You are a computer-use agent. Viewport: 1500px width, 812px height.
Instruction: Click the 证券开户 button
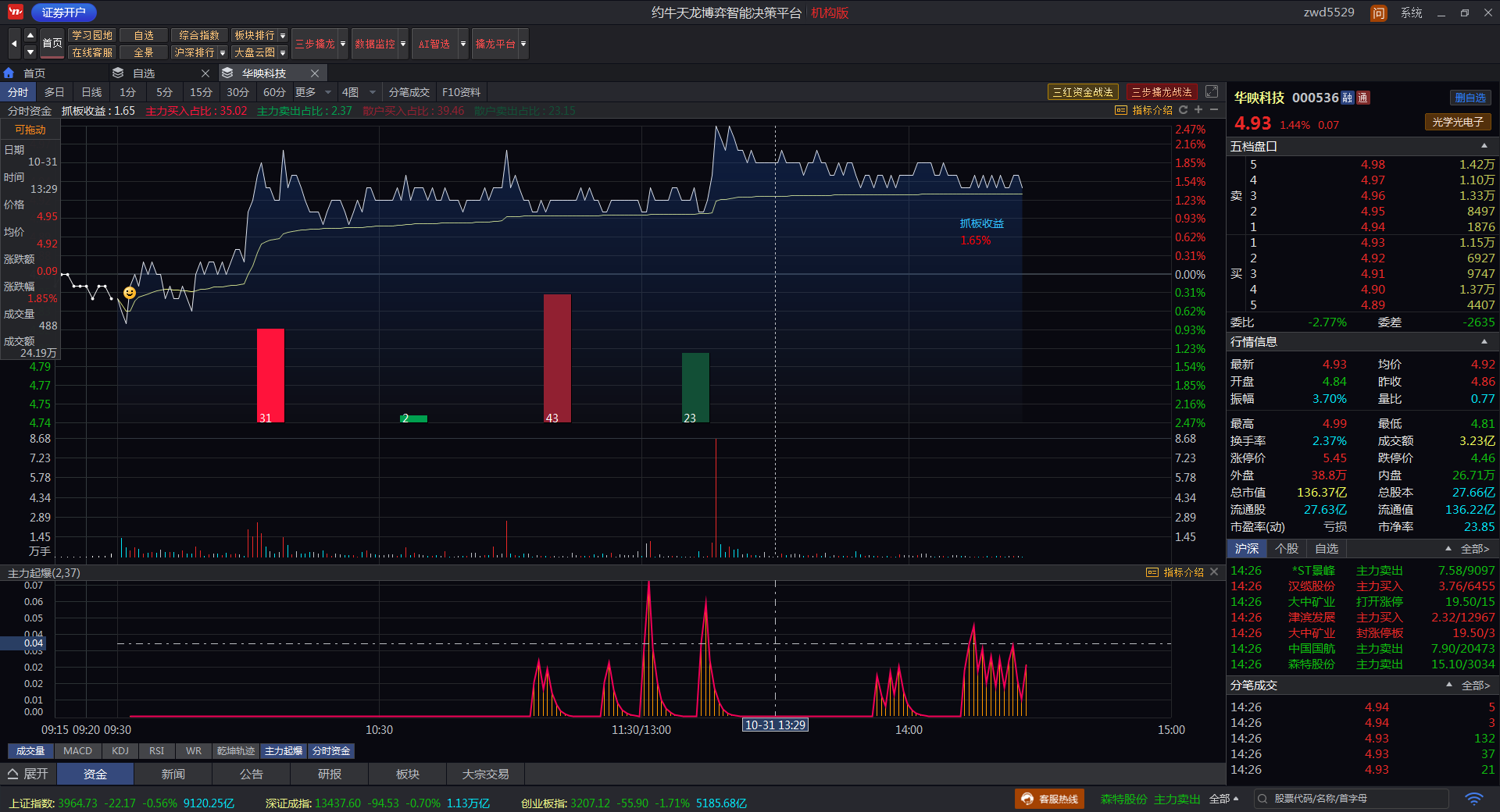tap(64, 12)
